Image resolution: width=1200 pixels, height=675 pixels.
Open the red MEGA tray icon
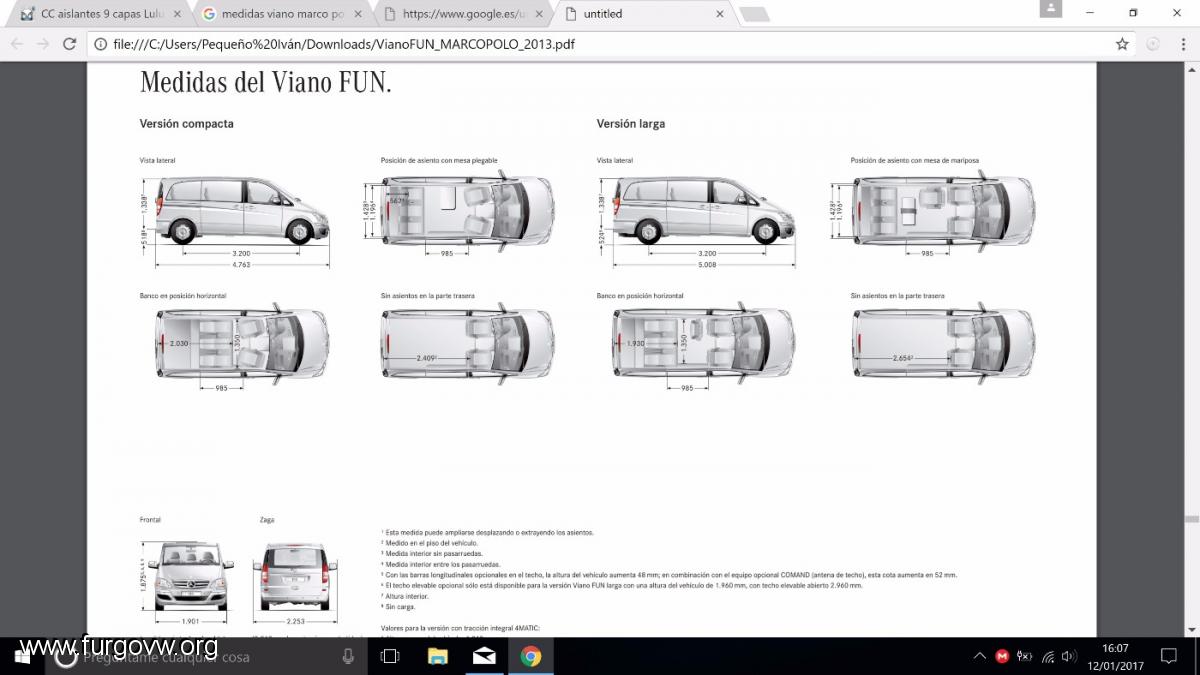point(1002,657)
